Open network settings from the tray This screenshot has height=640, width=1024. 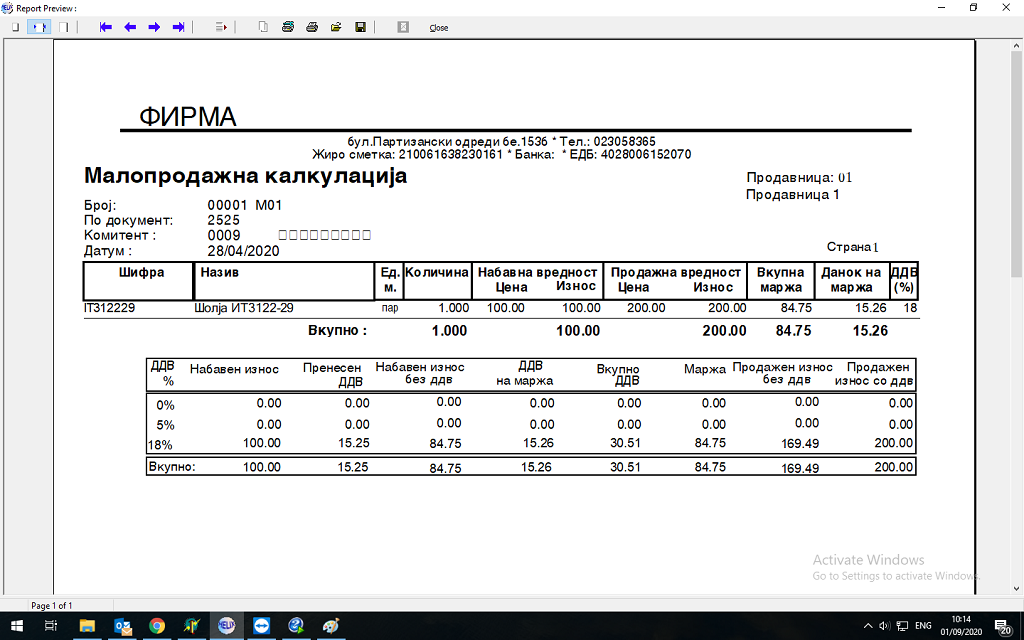903,626
